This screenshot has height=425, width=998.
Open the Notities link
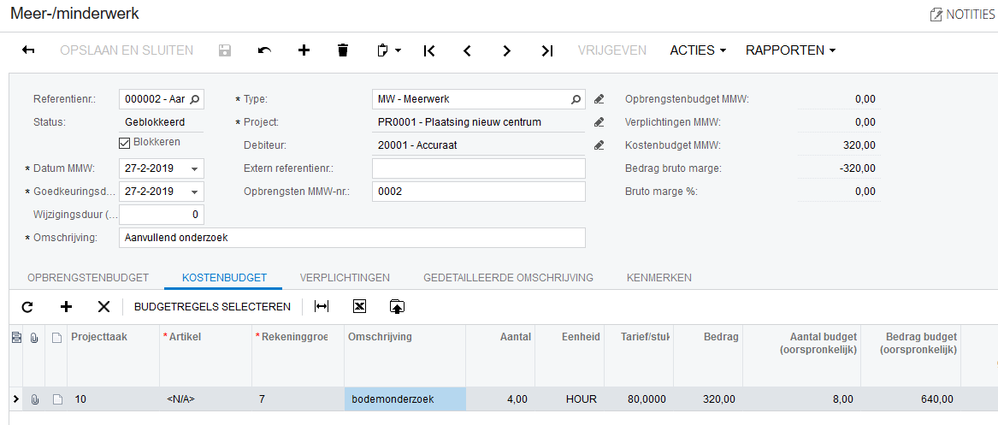962,14
